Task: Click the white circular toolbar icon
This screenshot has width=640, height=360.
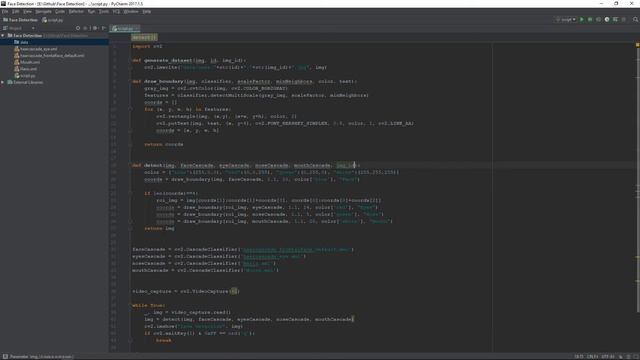Action: (607, 20)
